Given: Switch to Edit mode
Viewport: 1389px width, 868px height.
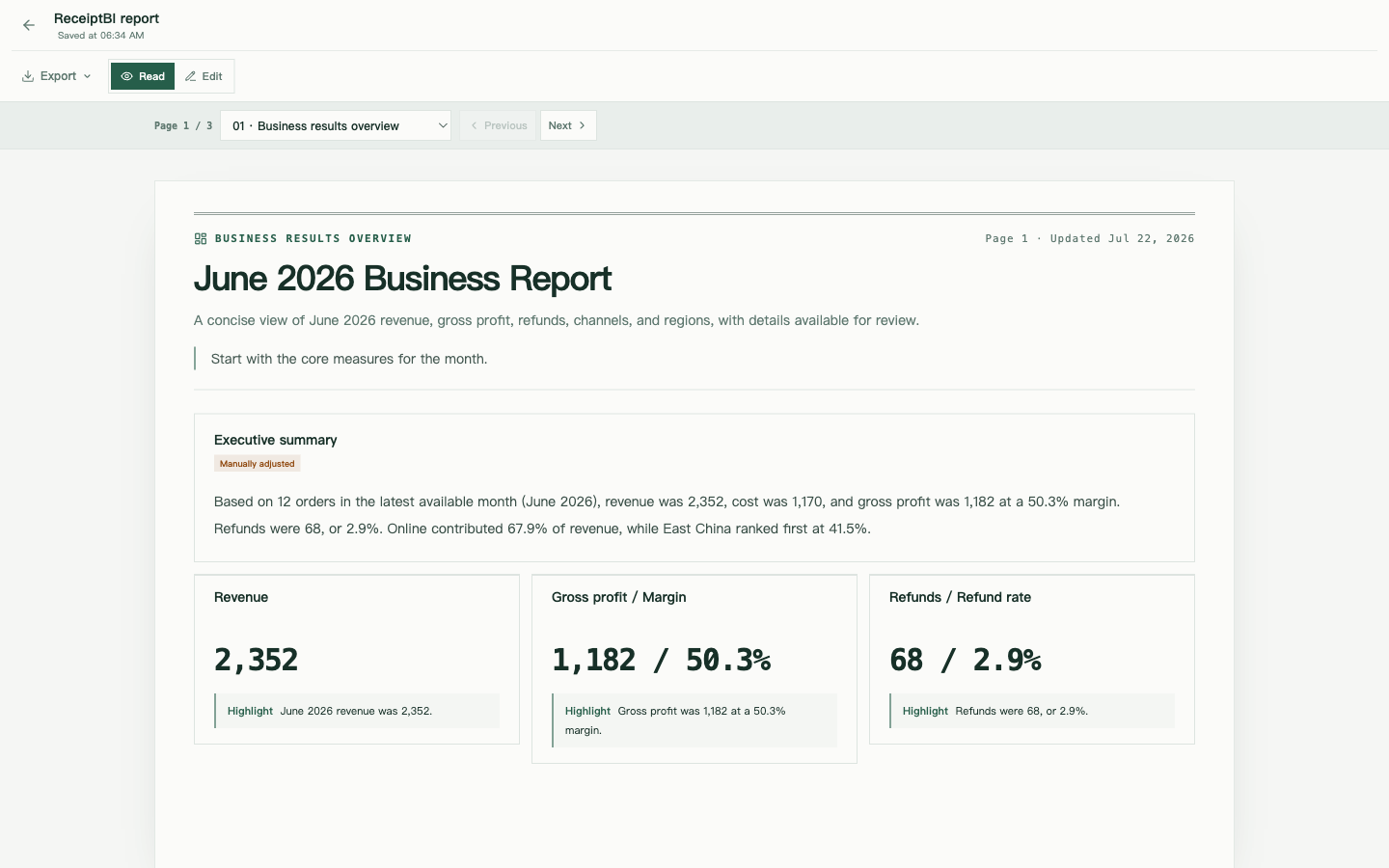Looking at the screenshot, I should [204, 76].
